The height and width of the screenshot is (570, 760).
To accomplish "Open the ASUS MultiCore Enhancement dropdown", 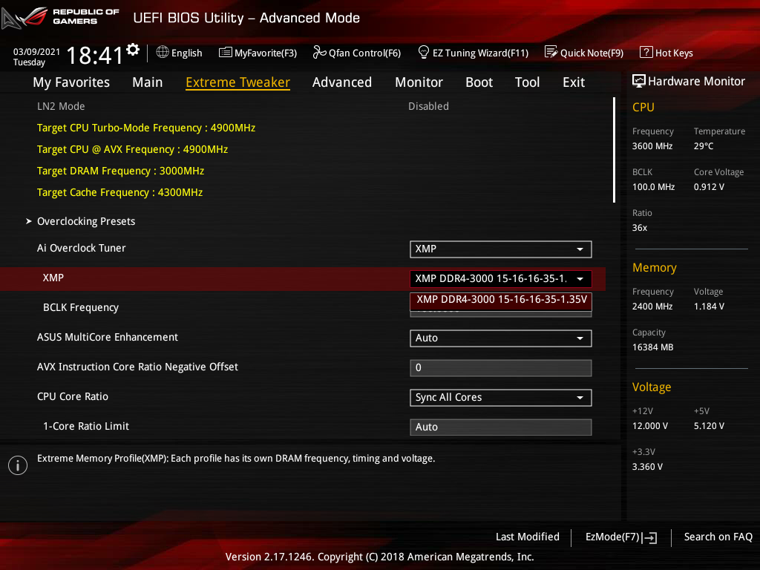I will coord(500,338).
